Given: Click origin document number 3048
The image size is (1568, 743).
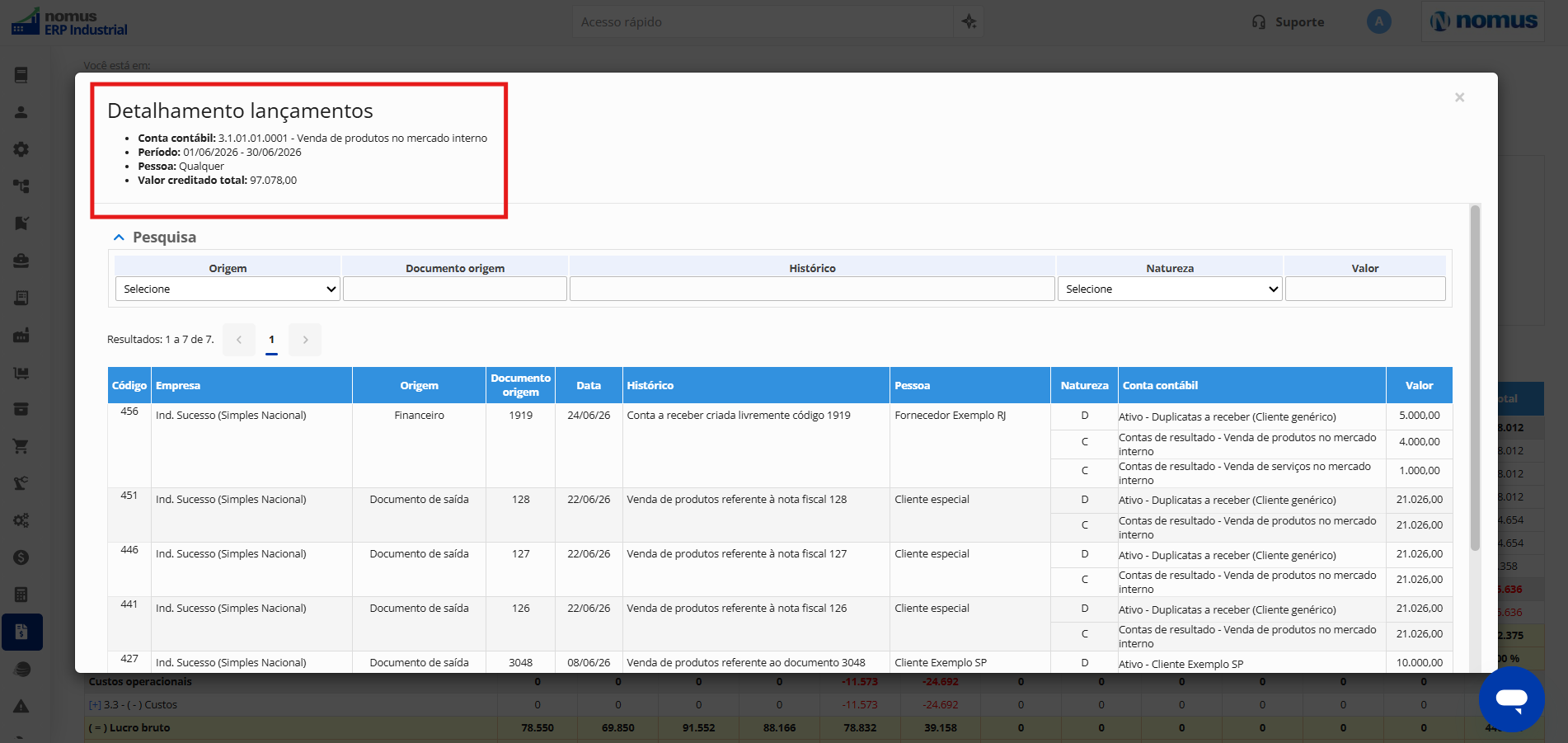Looking at the screenshot, I should tap(520, 663).
